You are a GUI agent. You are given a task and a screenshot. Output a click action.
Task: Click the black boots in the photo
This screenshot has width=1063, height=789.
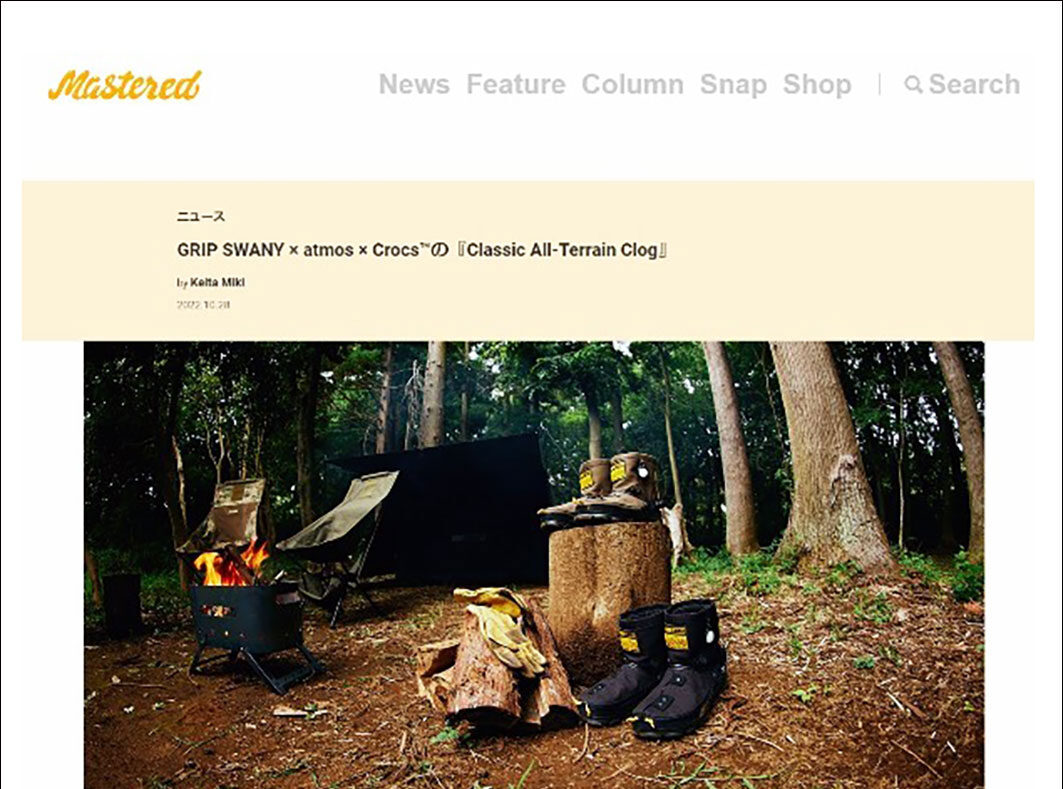pos(652,667)
